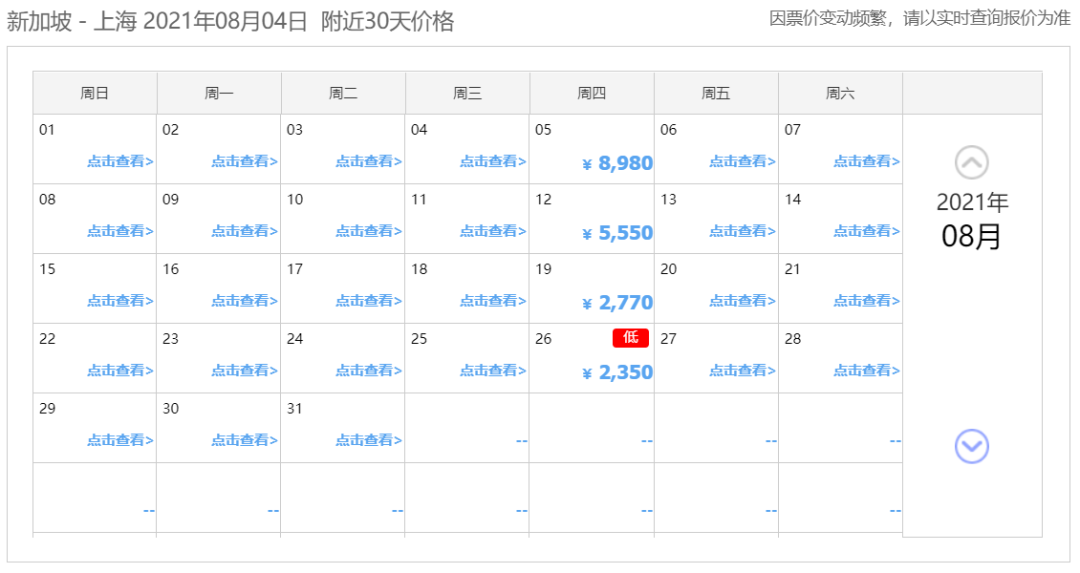1080x573 pixels.
Task: Click 点击查看 on day 23
Action: 244,370
